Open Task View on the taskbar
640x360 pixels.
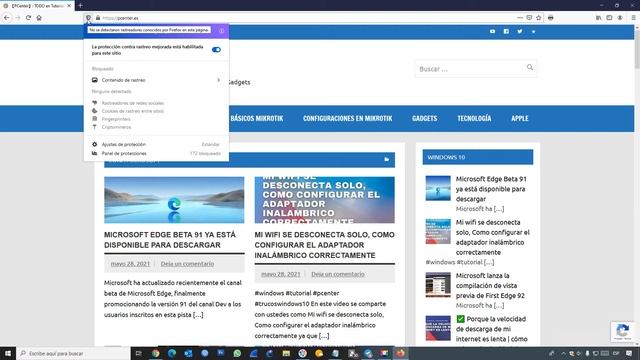(x=138, y=353)
